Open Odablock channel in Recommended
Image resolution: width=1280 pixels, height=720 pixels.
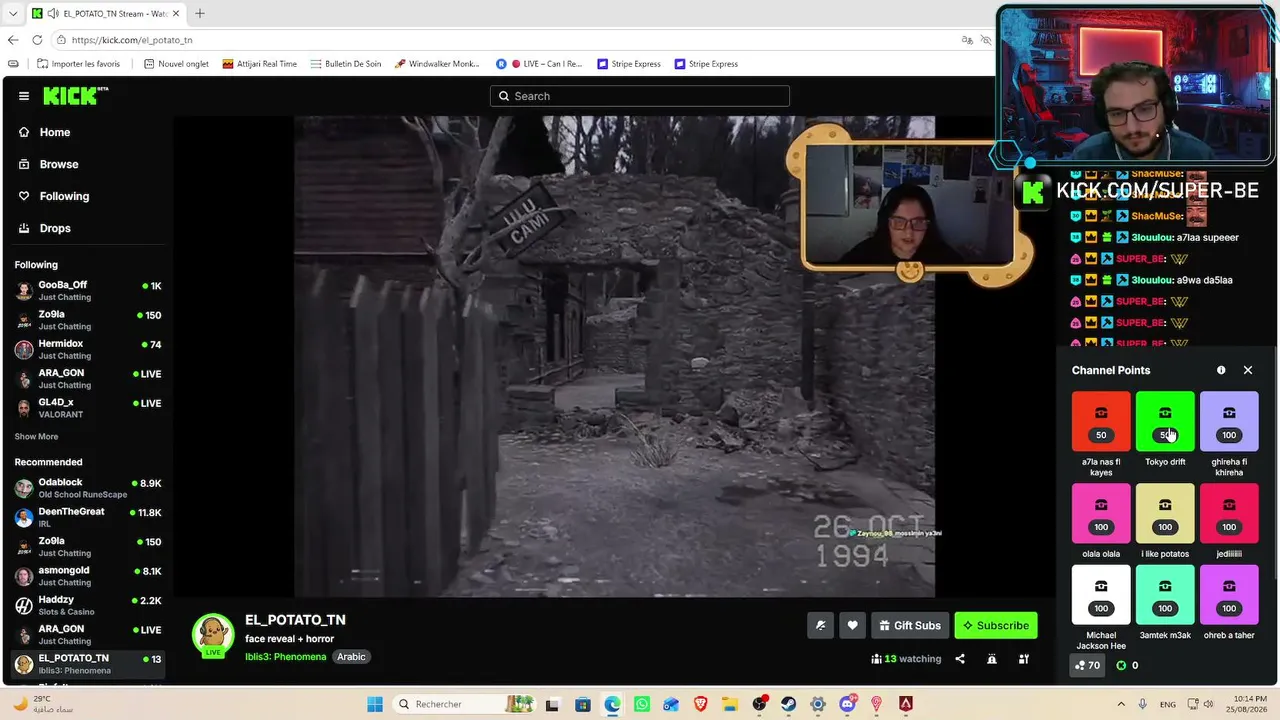click(x=88, y=489)
